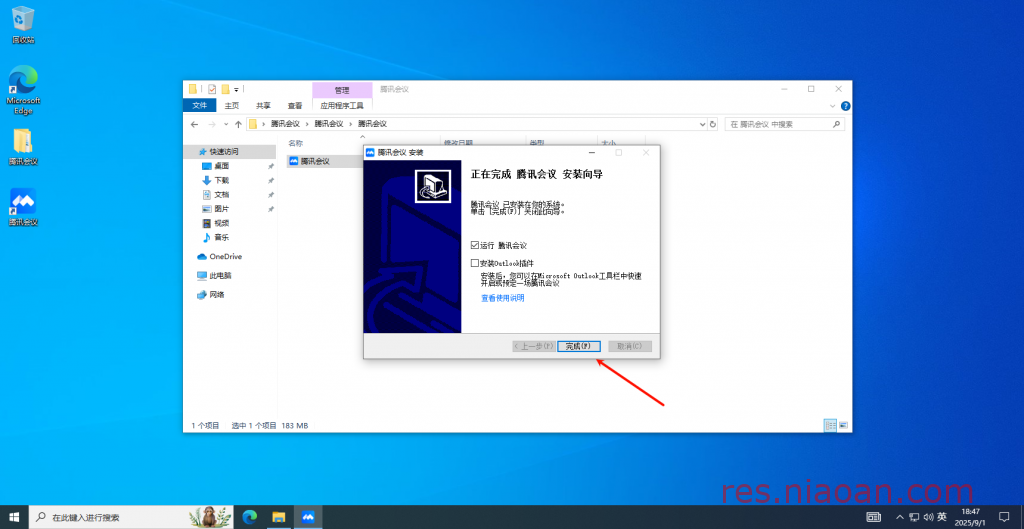1024x529 pixels.
Task: Open 视频 in the navigation pane
Action: (221, 223)
